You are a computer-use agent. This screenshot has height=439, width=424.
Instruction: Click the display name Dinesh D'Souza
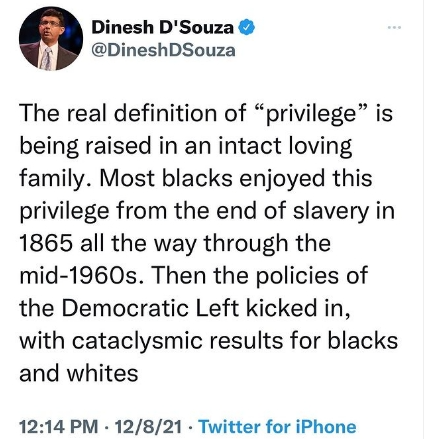163,27
